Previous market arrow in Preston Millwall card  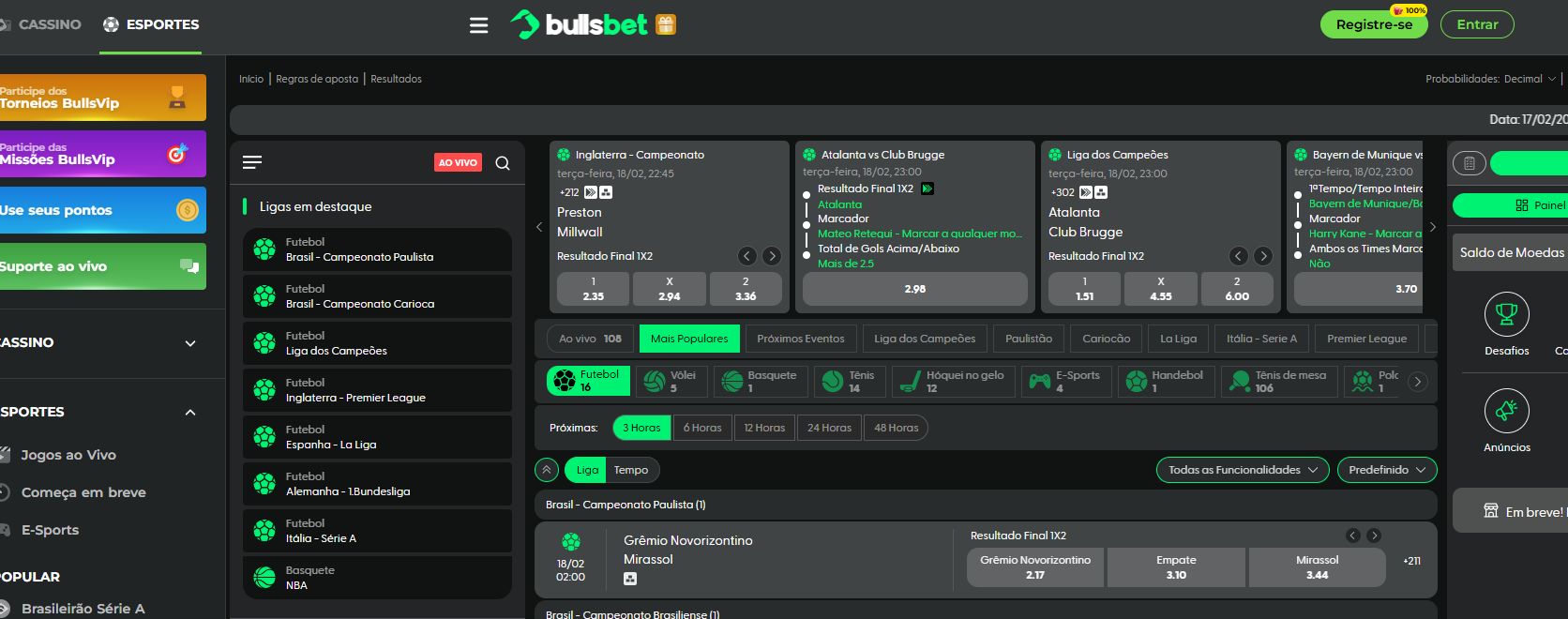pyautogui.click(x=747, y=256)
